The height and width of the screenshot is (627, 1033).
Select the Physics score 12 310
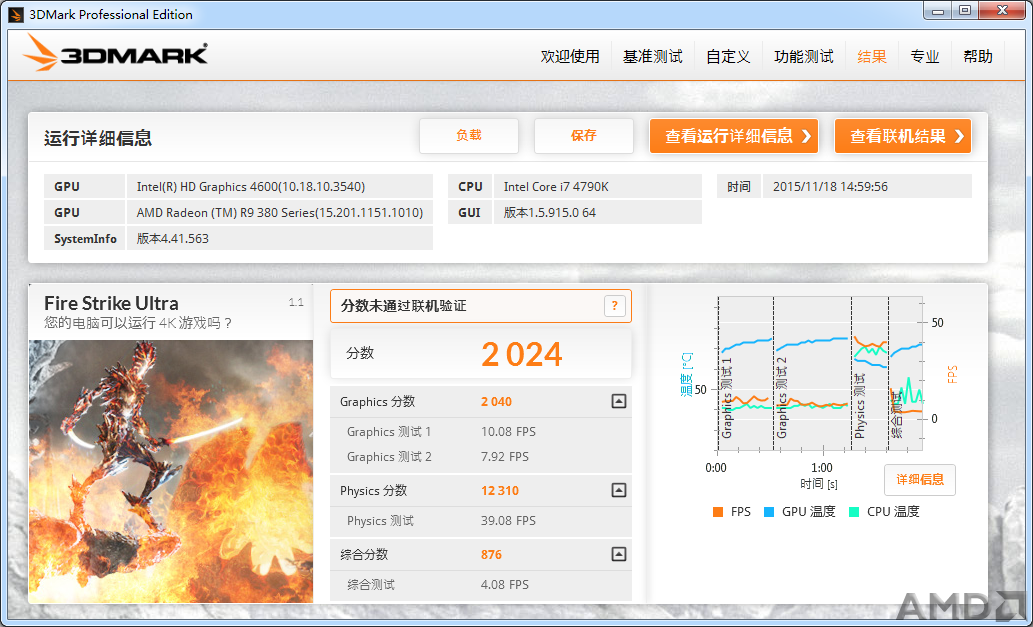[499, 491]
